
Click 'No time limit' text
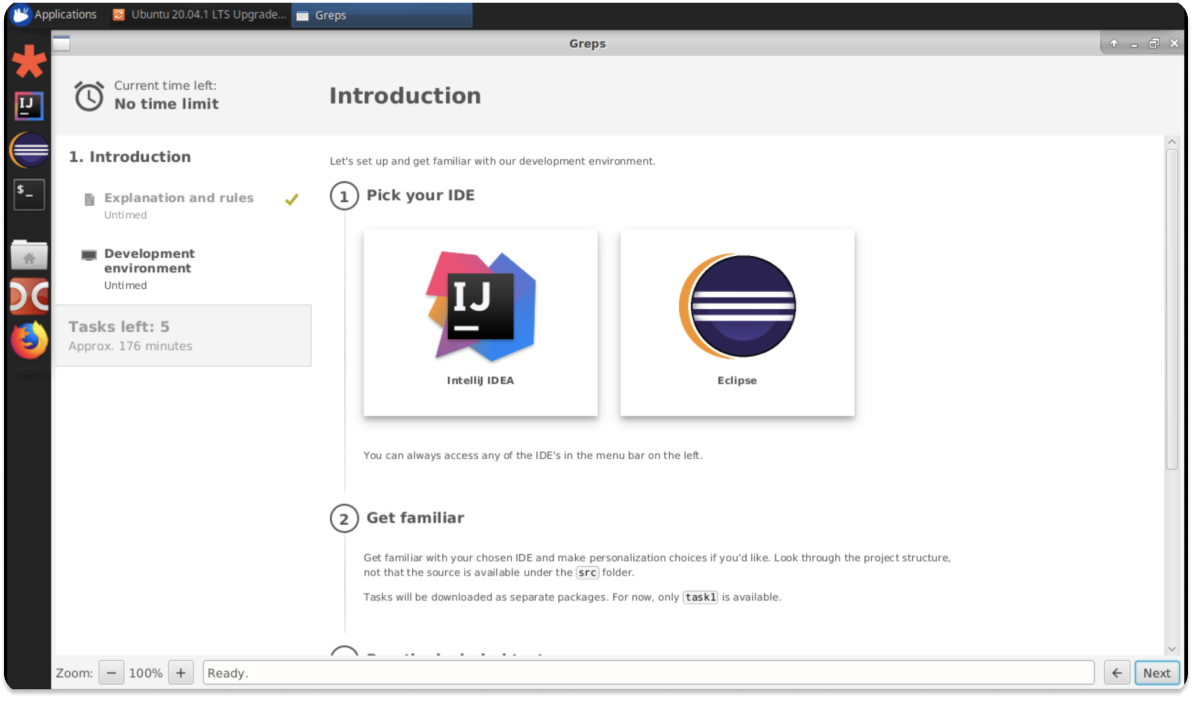coord(166,104)
